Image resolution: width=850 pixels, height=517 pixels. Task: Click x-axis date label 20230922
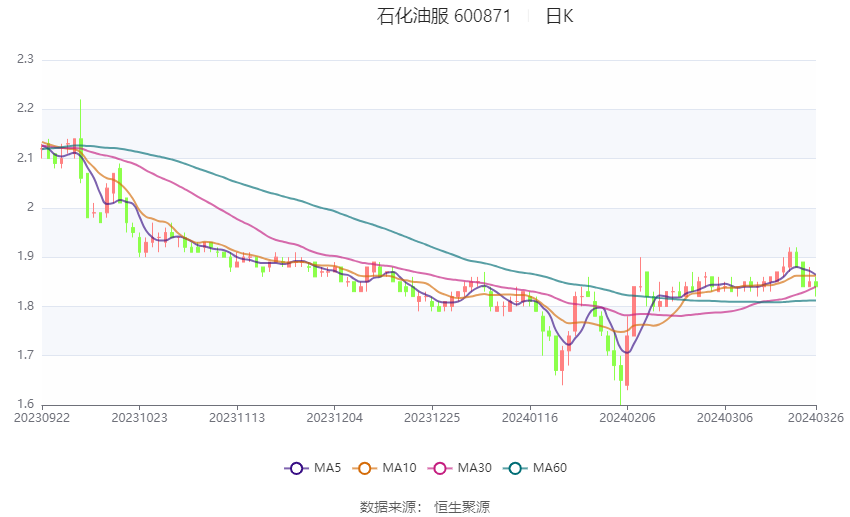pos(42,418)
